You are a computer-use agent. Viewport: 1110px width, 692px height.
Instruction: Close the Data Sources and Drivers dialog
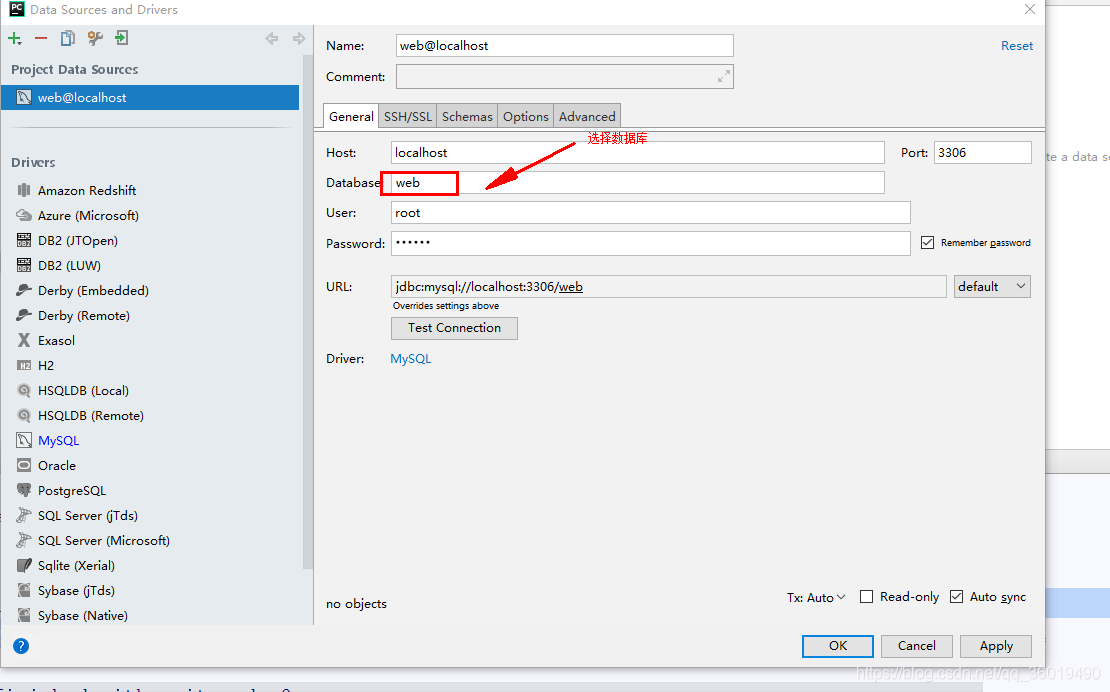[1030, 9]
